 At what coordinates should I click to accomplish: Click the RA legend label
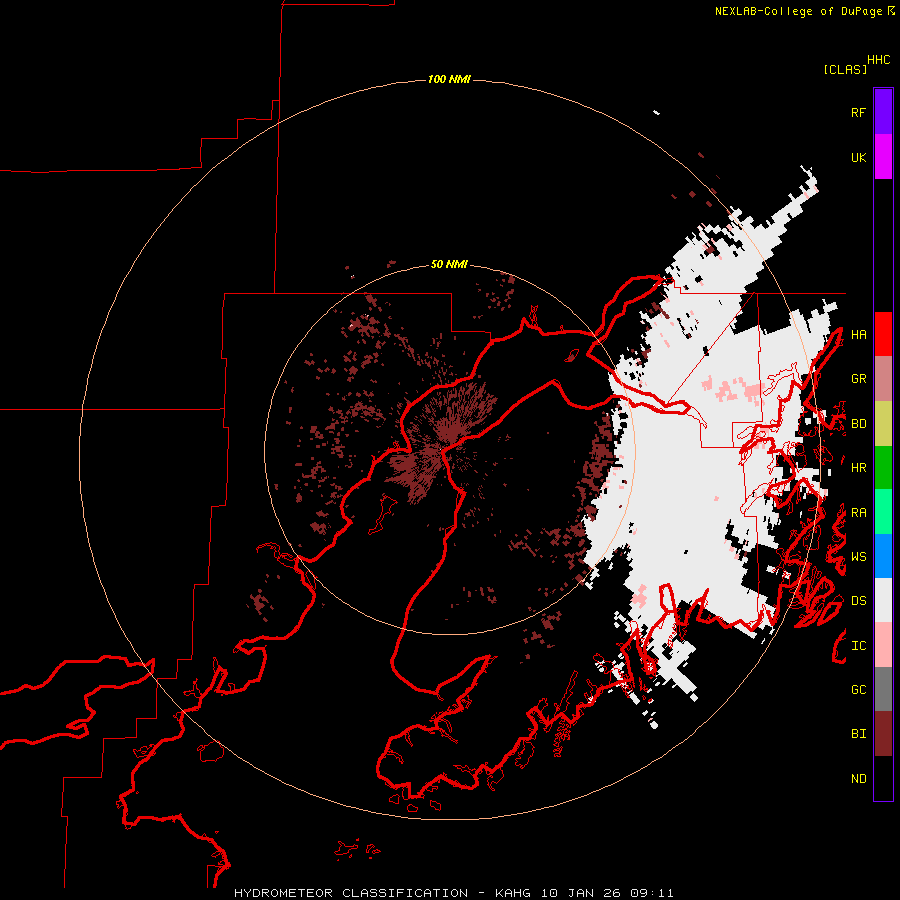[858, 513]
